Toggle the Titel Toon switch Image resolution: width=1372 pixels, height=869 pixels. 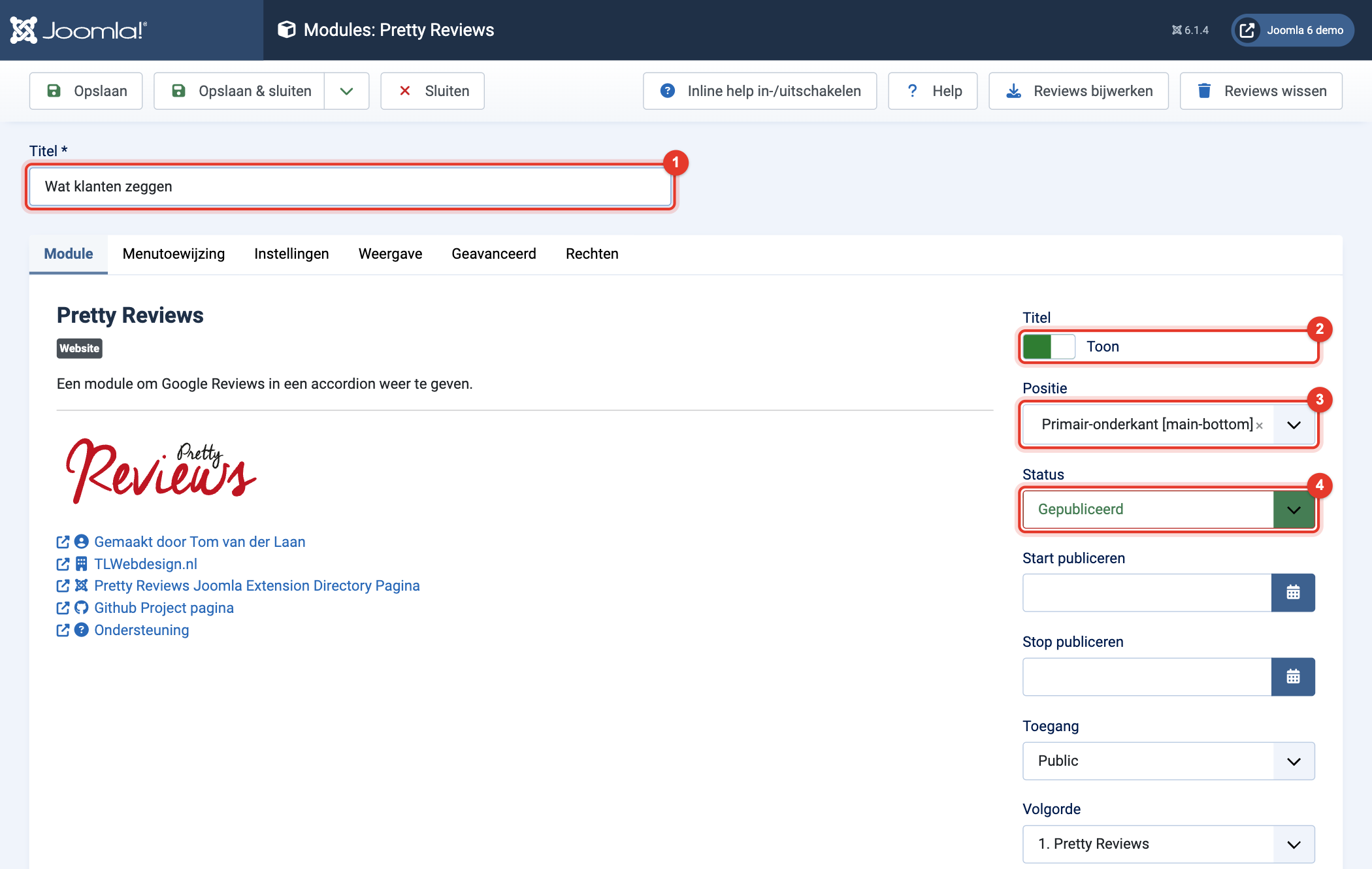pyautogui.click(x=1049, y=346)
